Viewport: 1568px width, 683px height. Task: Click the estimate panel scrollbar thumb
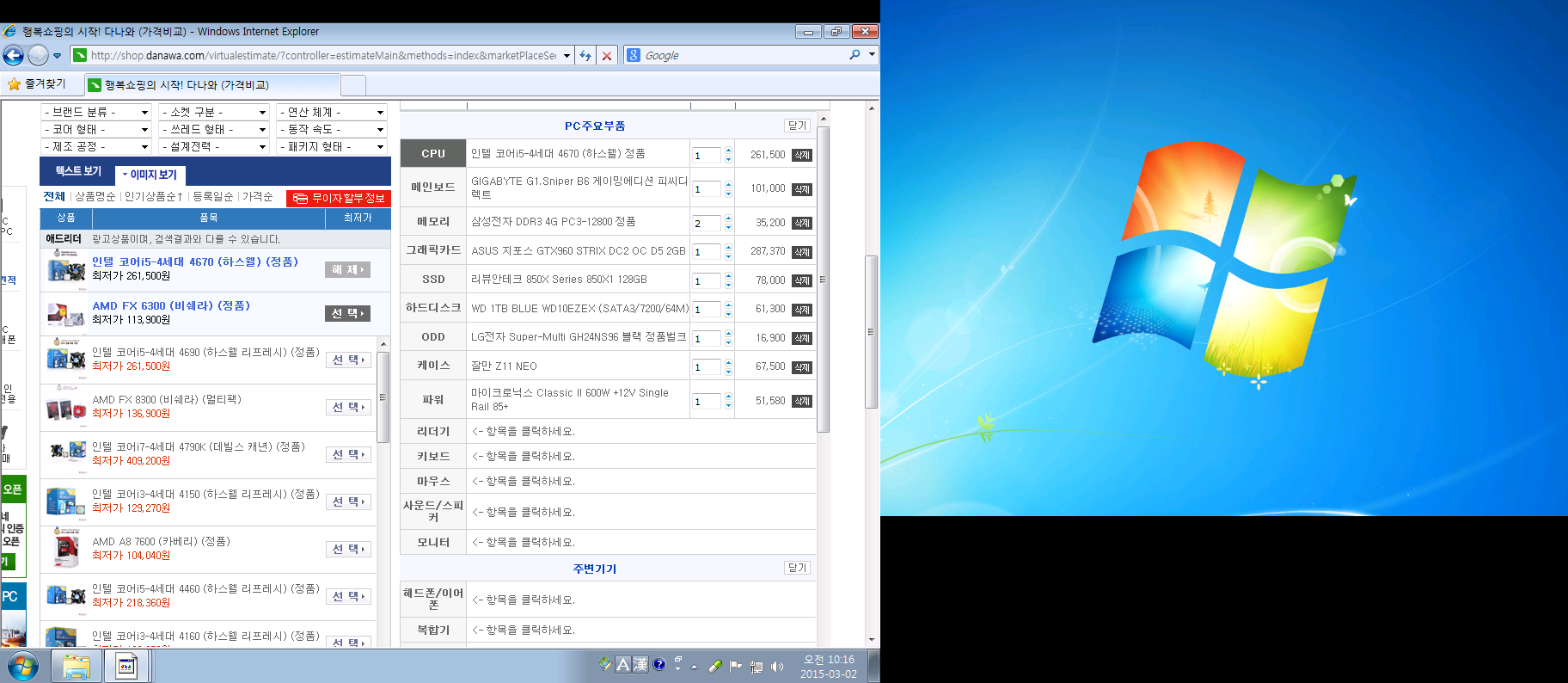[823, 280]
